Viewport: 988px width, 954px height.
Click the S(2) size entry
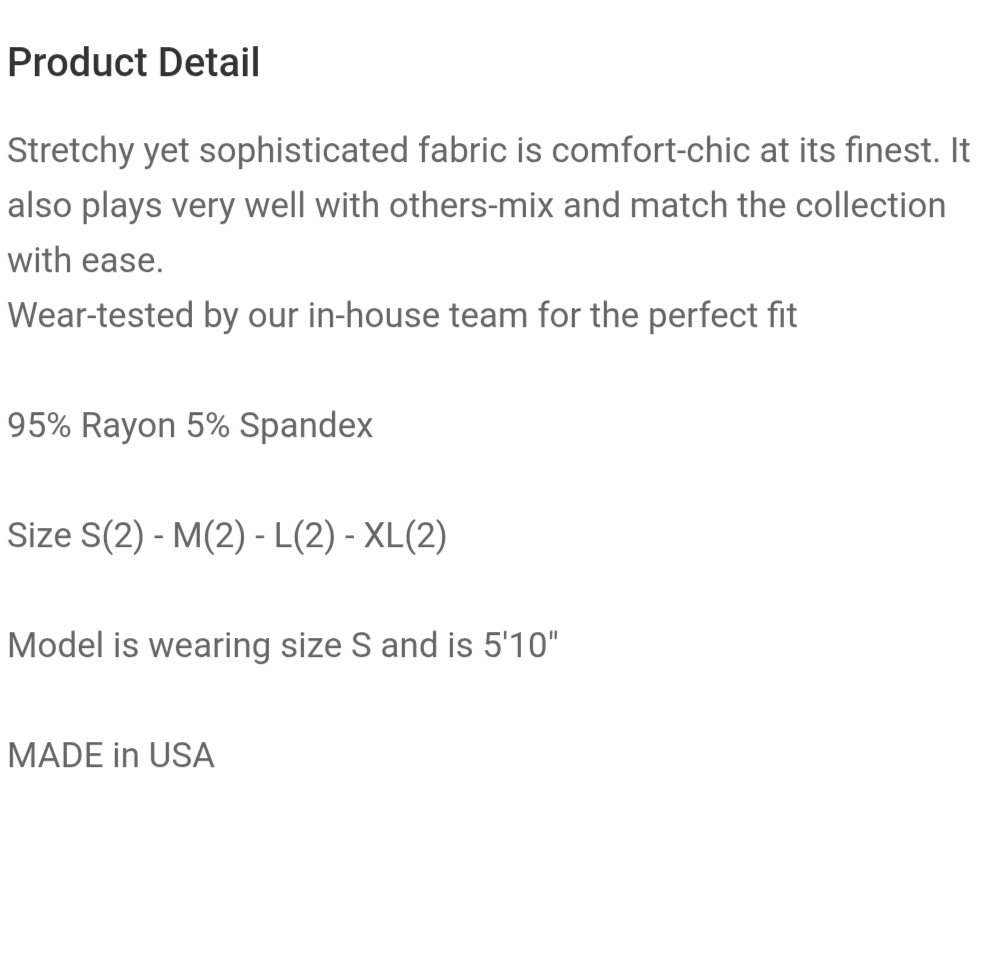pyautogui.click(x=113, y=536)
